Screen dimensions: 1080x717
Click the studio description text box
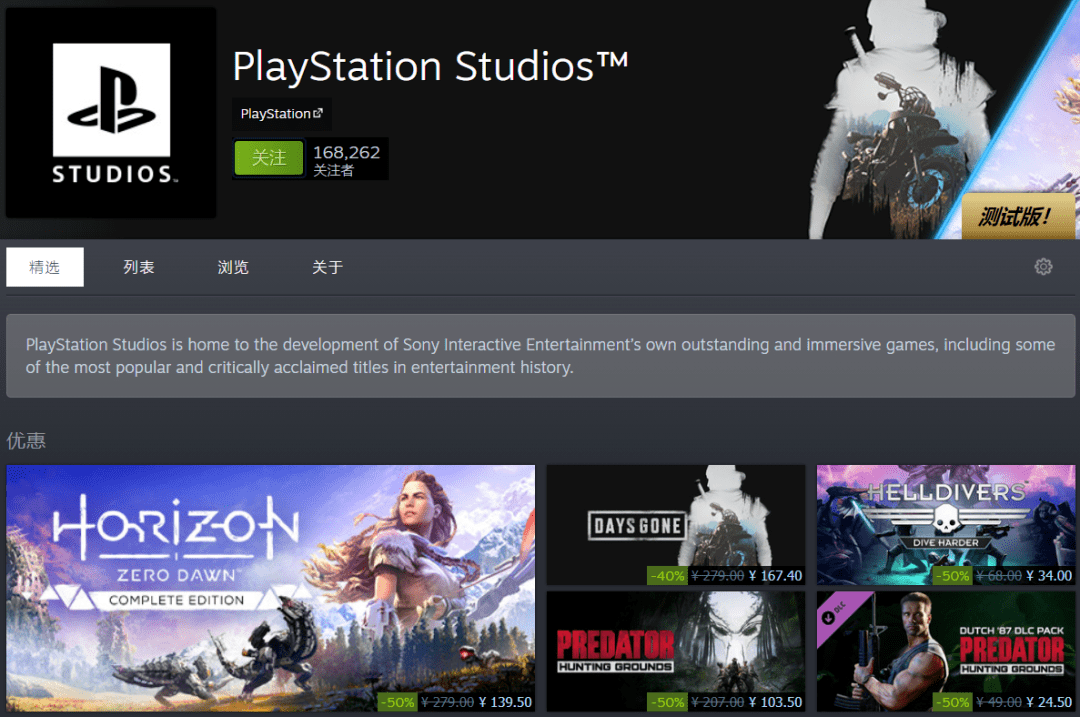tap(541, 356)
